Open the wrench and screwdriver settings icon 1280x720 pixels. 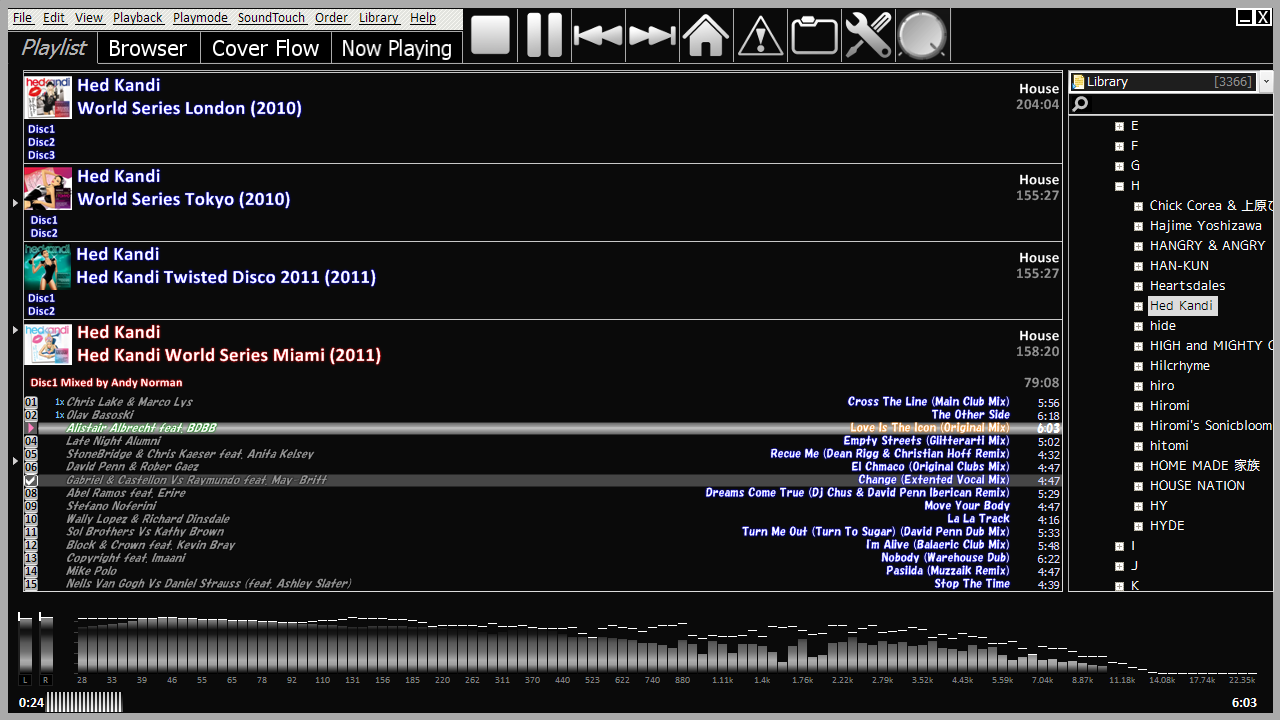tap(868, 36)
